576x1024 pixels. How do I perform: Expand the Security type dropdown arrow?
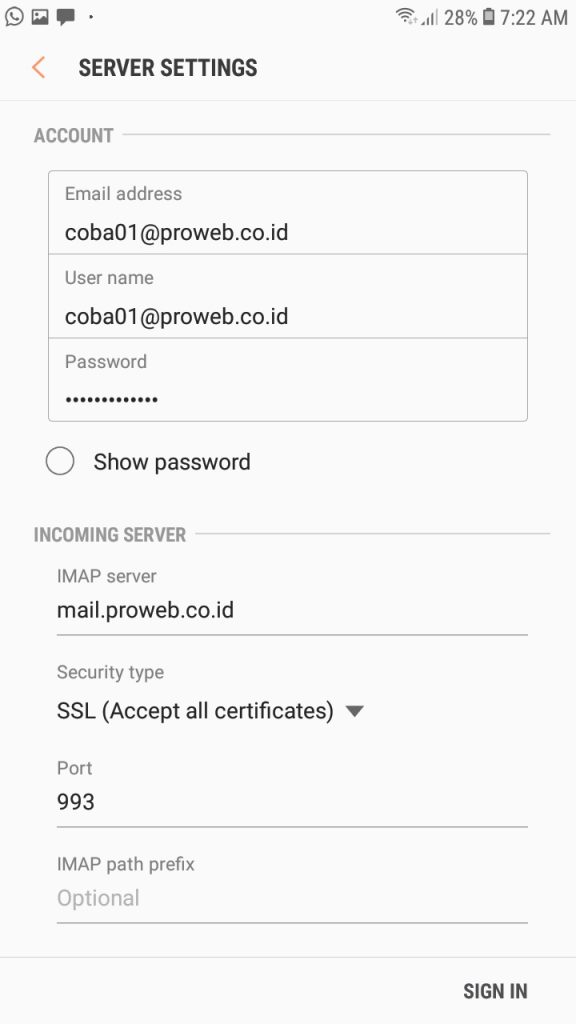[x=355, y=711]
